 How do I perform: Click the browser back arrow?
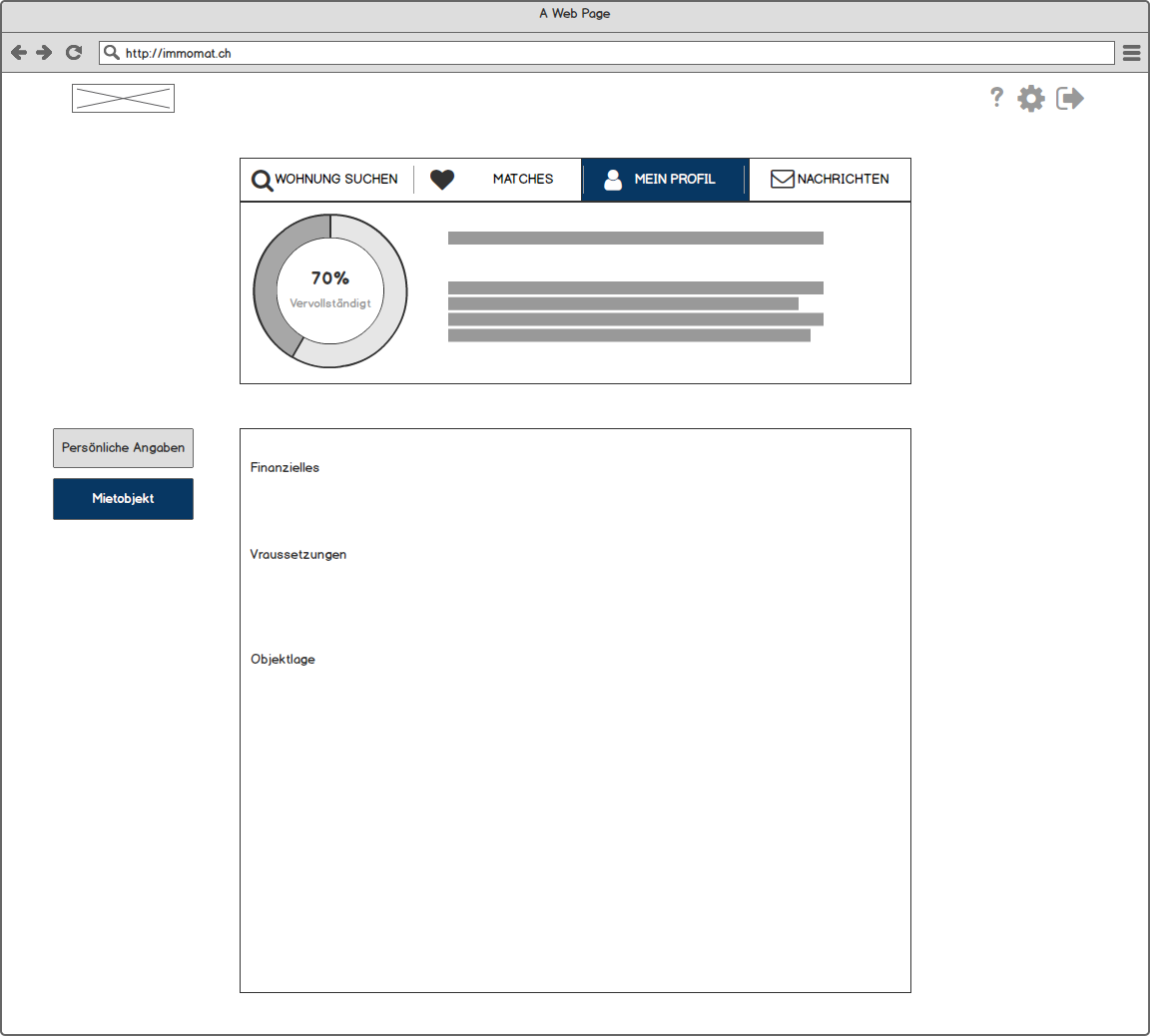click(19, 53)
